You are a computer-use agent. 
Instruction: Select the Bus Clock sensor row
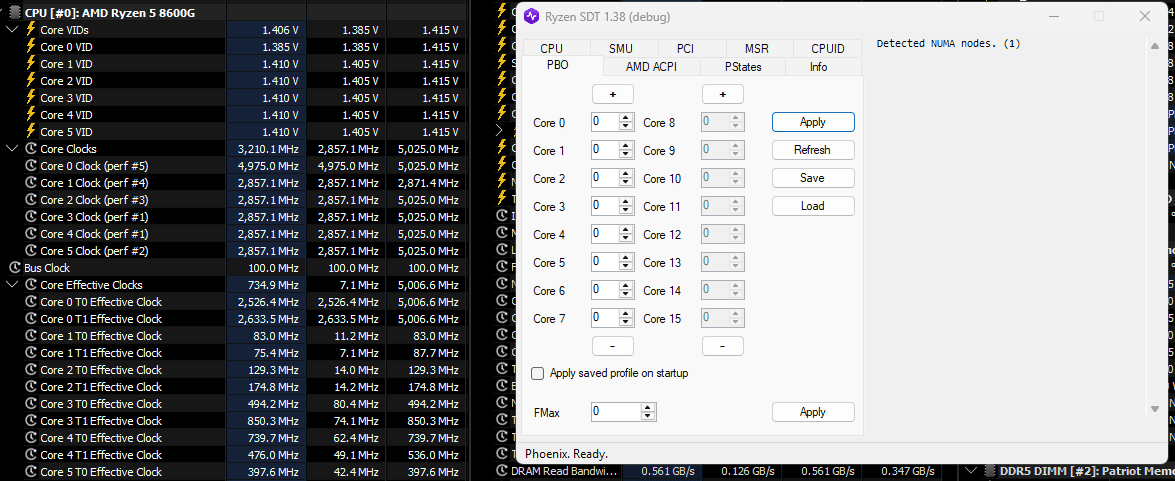[232, 267]
